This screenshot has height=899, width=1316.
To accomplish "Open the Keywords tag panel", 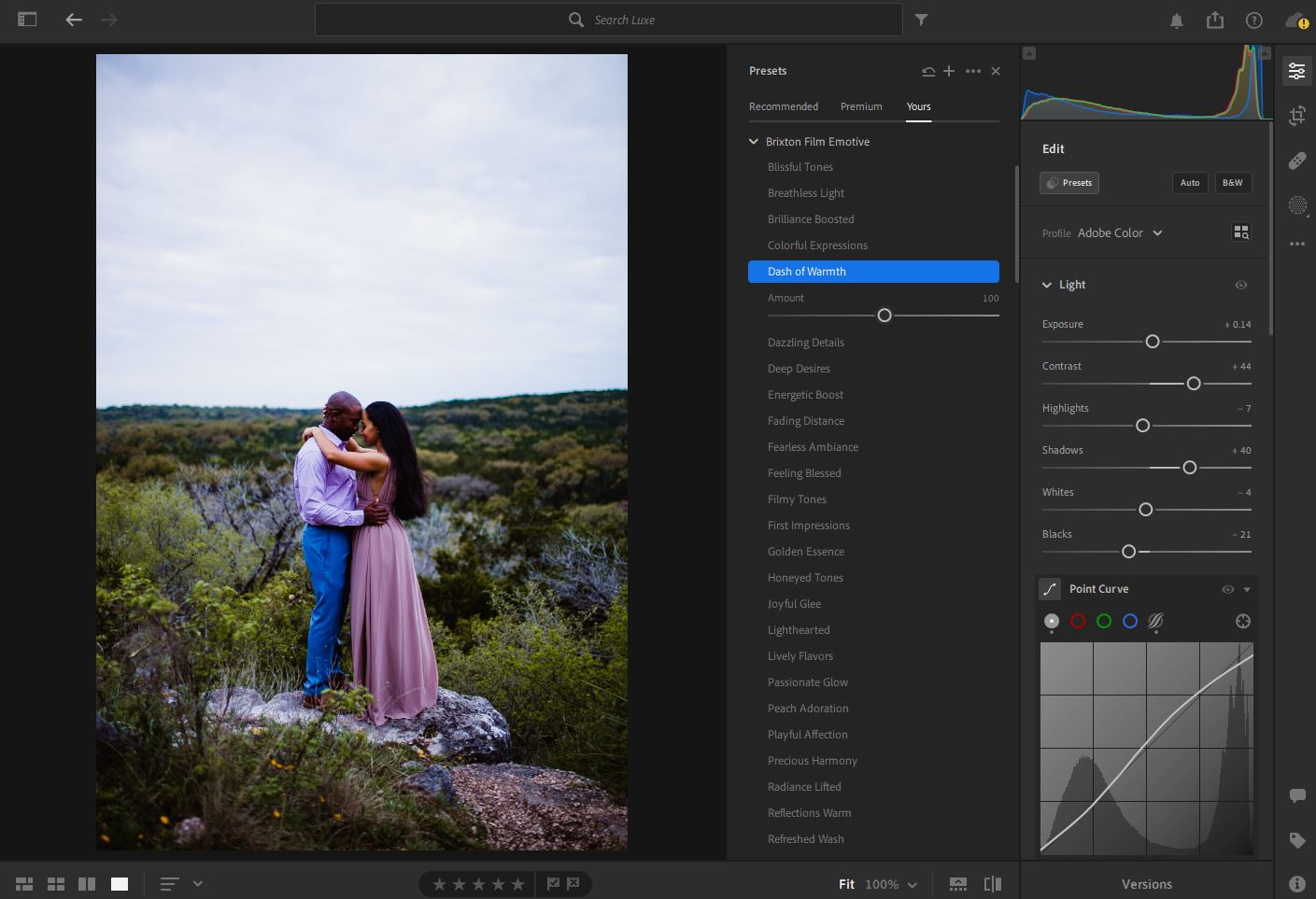I will pyautogui.click(x=1297, y=840).
